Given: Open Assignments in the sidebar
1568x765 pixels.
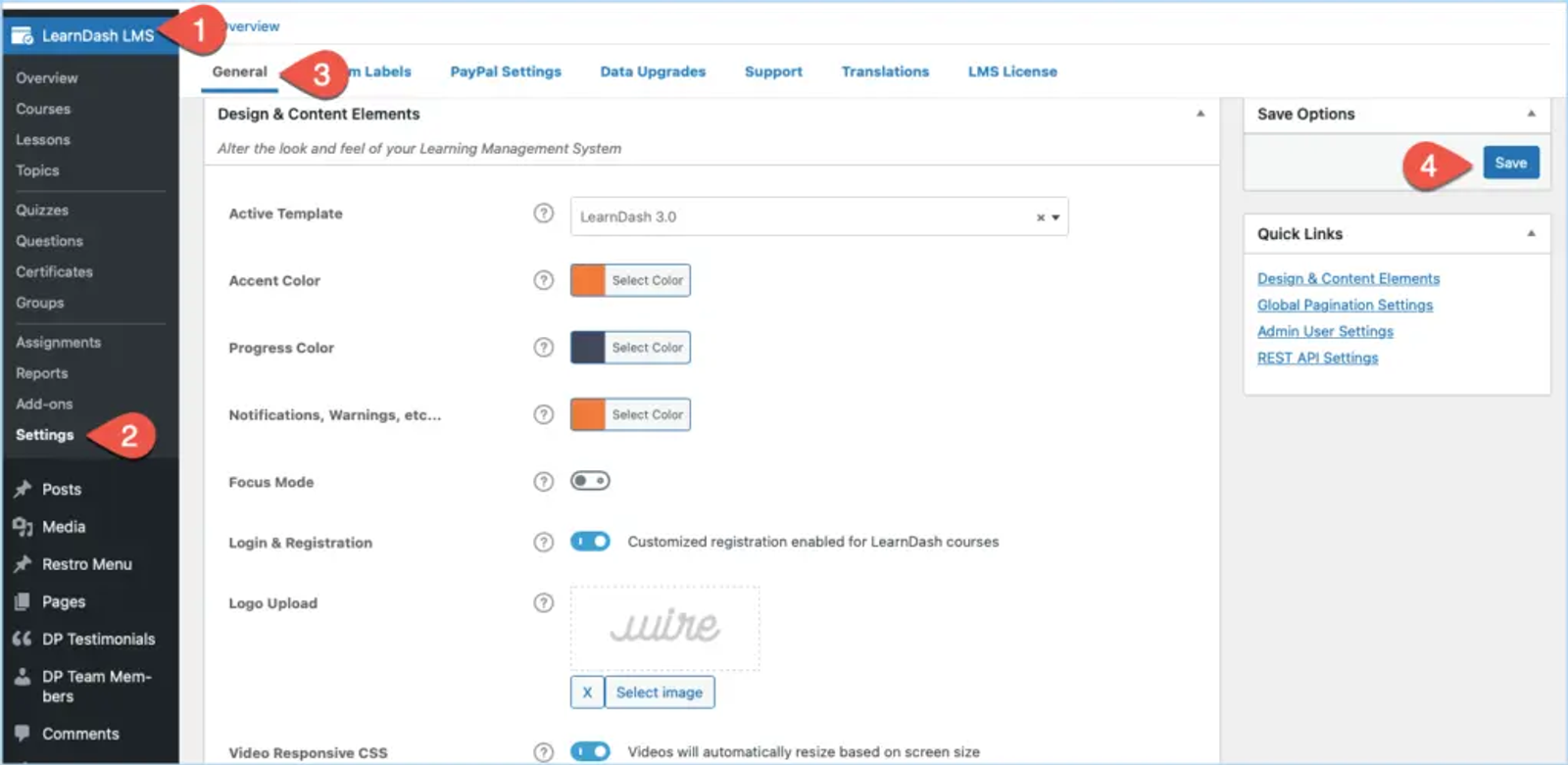Looking at the screenshot, I should 58,343.
